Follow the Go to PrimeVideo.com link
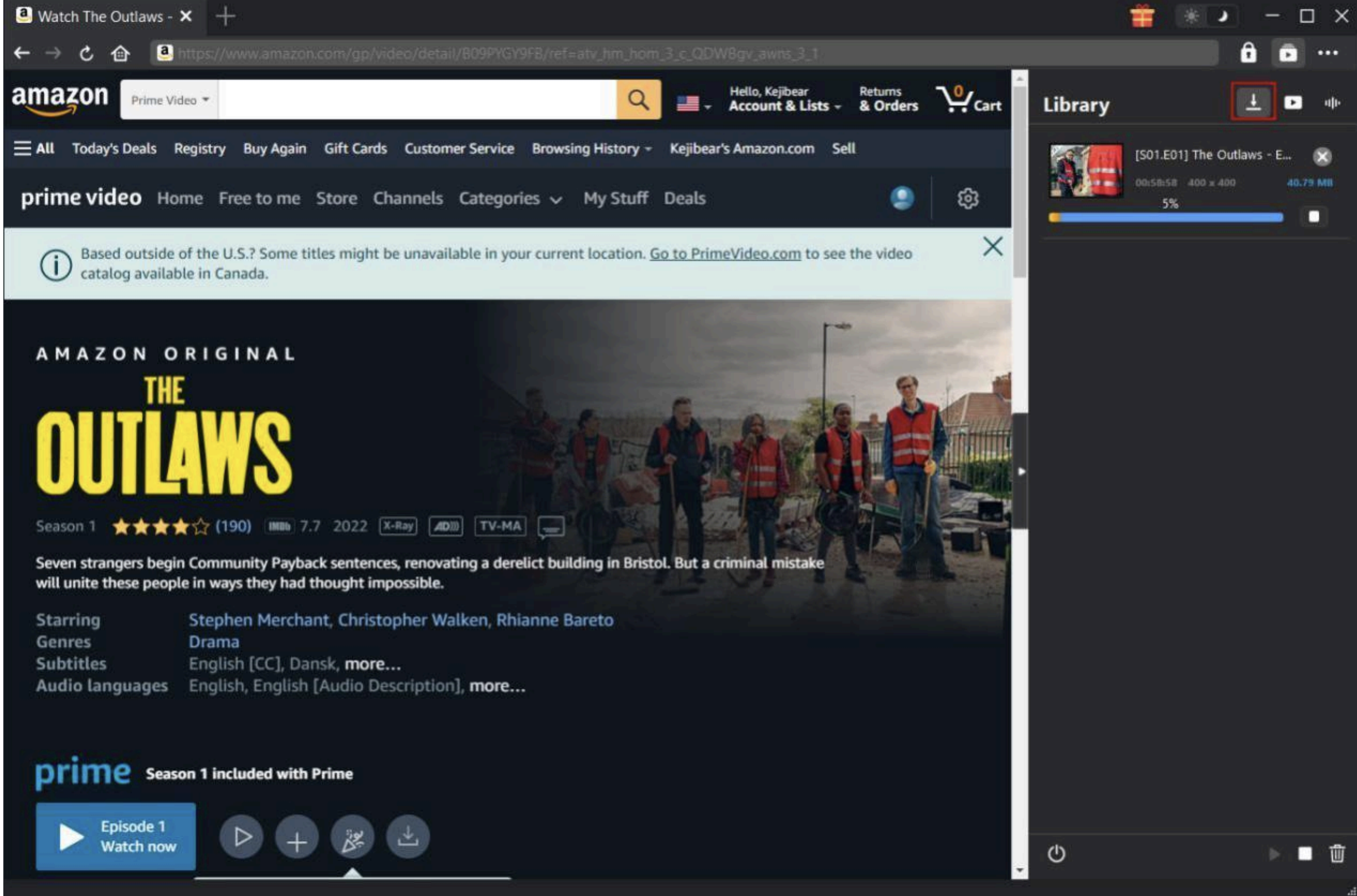This screenshot has width=1357, height=896. click(724, 254)
